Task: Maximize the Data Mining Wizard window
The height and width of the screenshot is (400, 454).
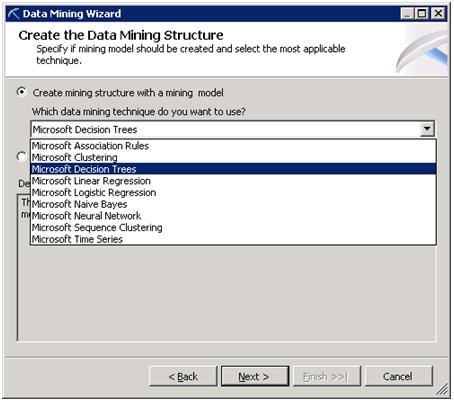Action: (422, 14)
